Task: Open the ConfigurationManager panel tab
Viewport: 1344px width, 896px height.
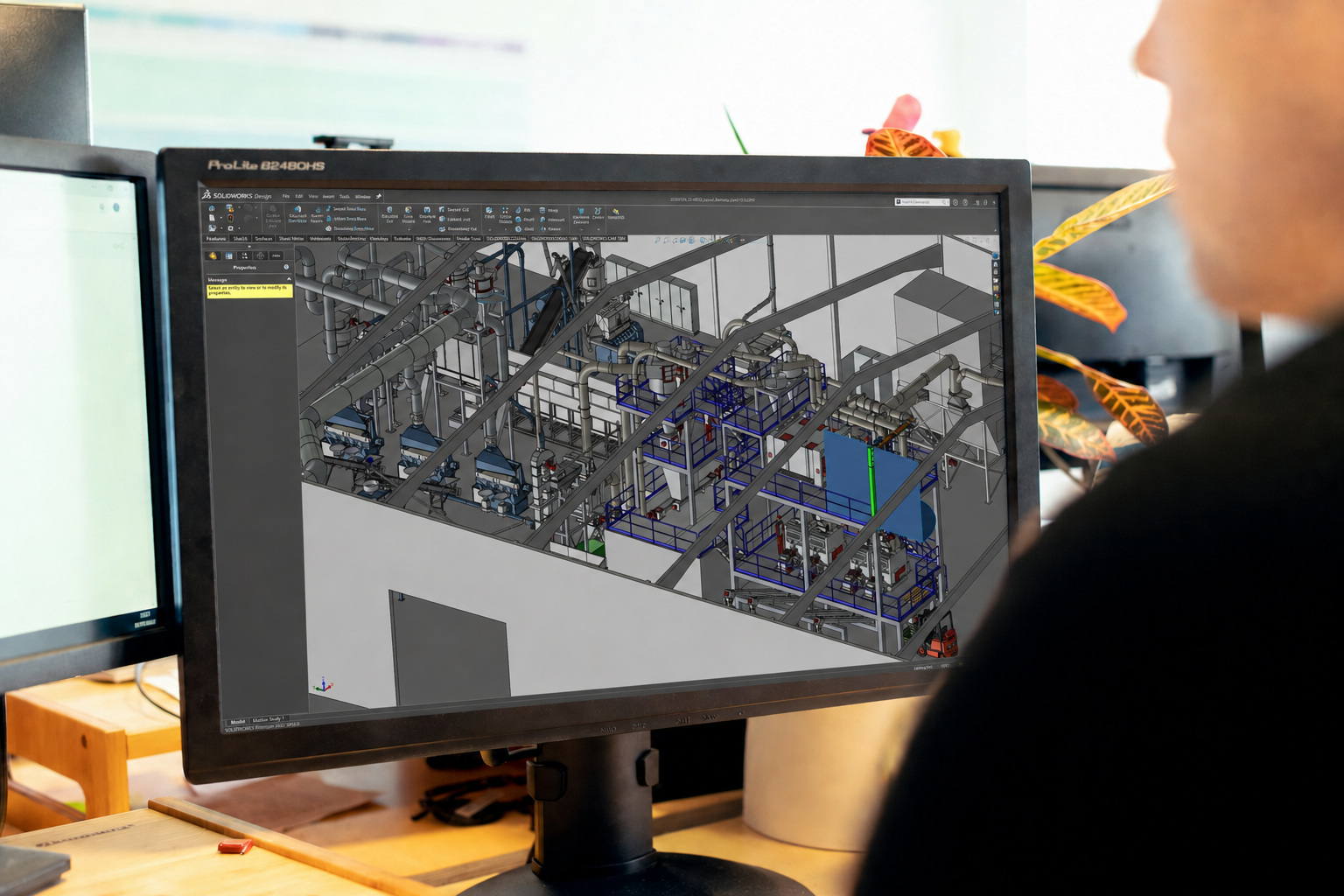Action: 245,255
